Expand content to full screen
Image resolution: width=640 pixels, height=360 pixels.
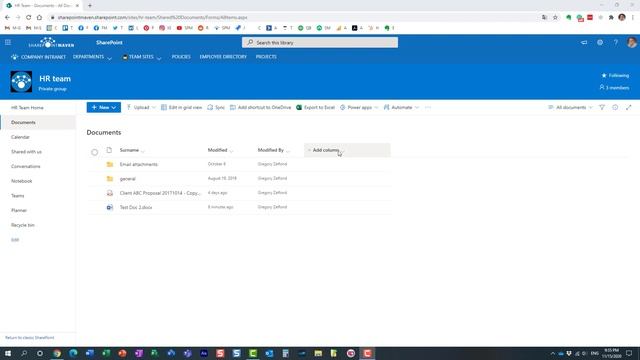(x=628, y=107)
